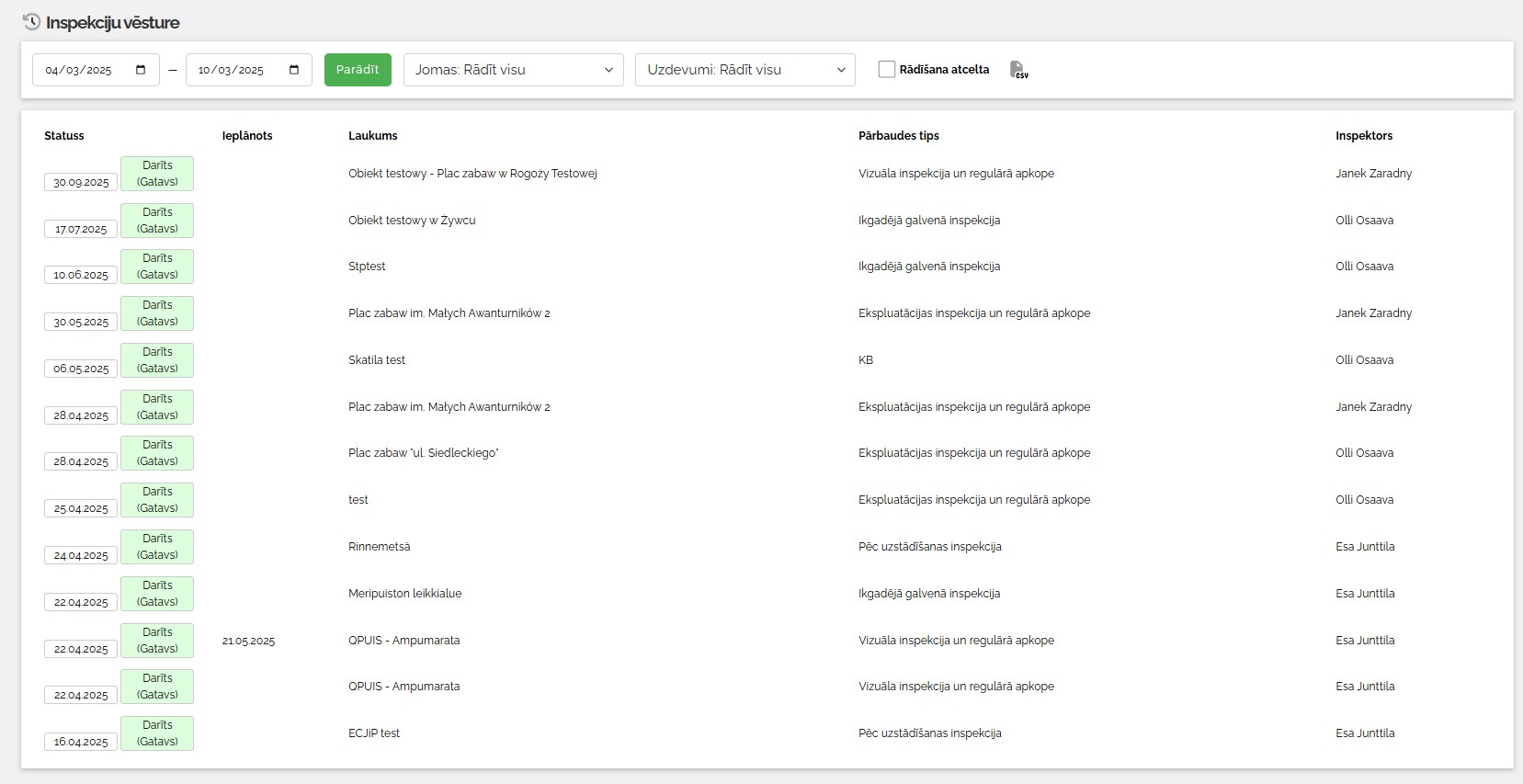The width and height of the screenshot is (1523, 784).
Task: Click the history clock icon by the title
Action: point(31,22)
